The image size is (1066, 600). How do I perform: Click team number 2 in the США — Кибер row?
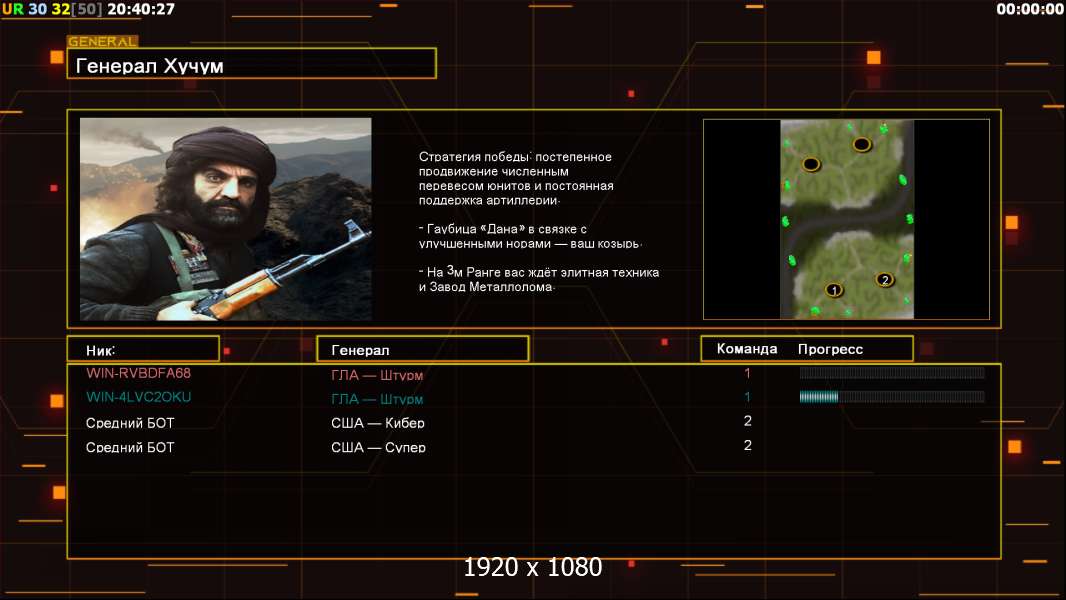point(748,421)
